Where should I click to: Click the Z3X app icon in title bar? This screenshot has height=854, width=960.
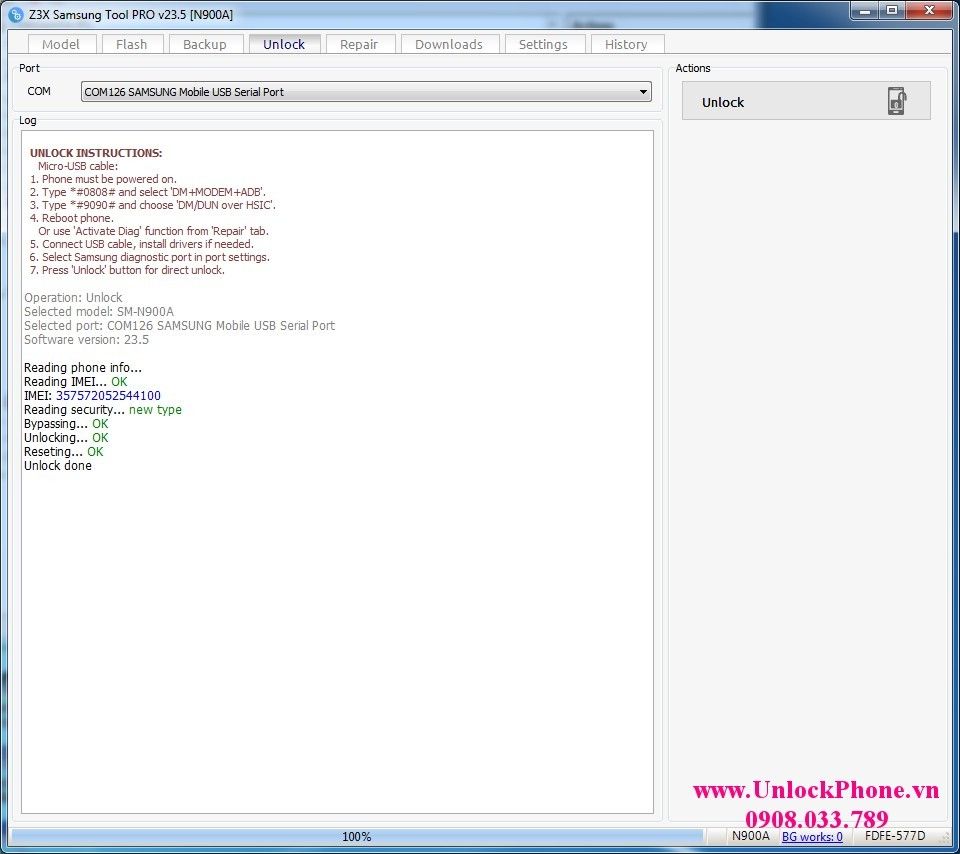(15, 14)
